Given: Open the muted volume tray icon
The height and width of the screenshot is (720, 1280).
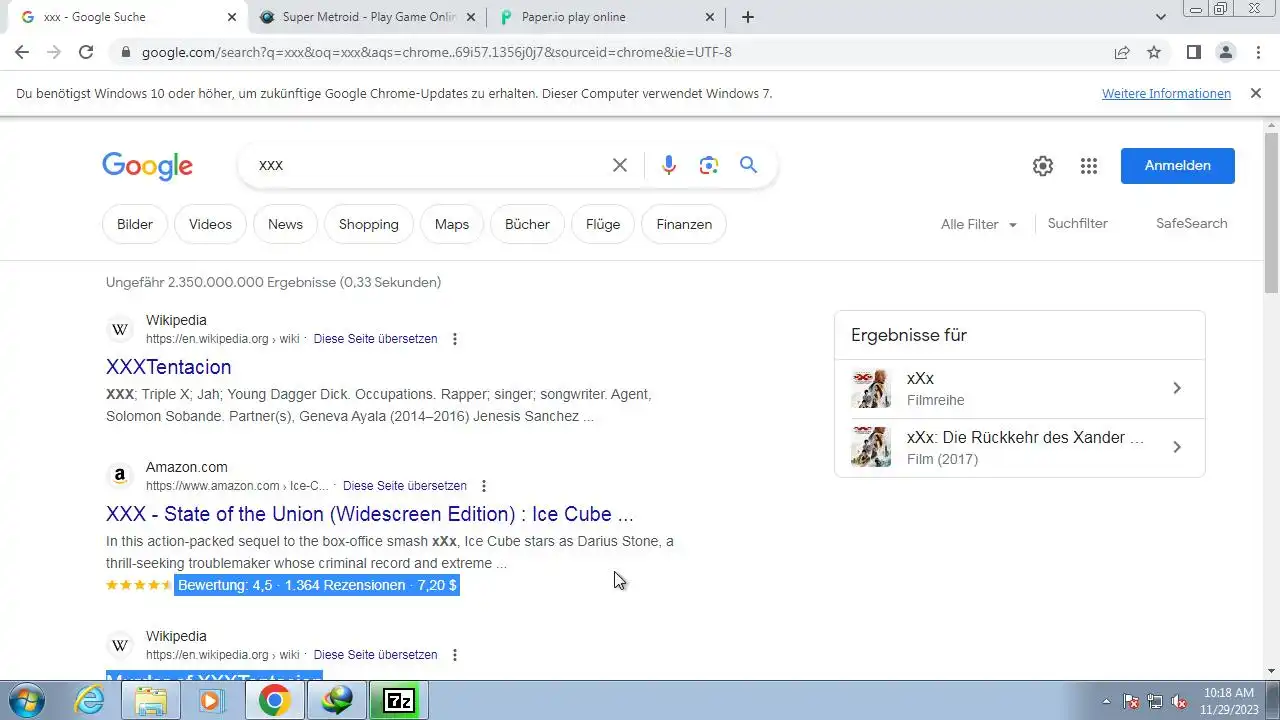Looking at the screenshot, I should click(x=1180, y=701).
